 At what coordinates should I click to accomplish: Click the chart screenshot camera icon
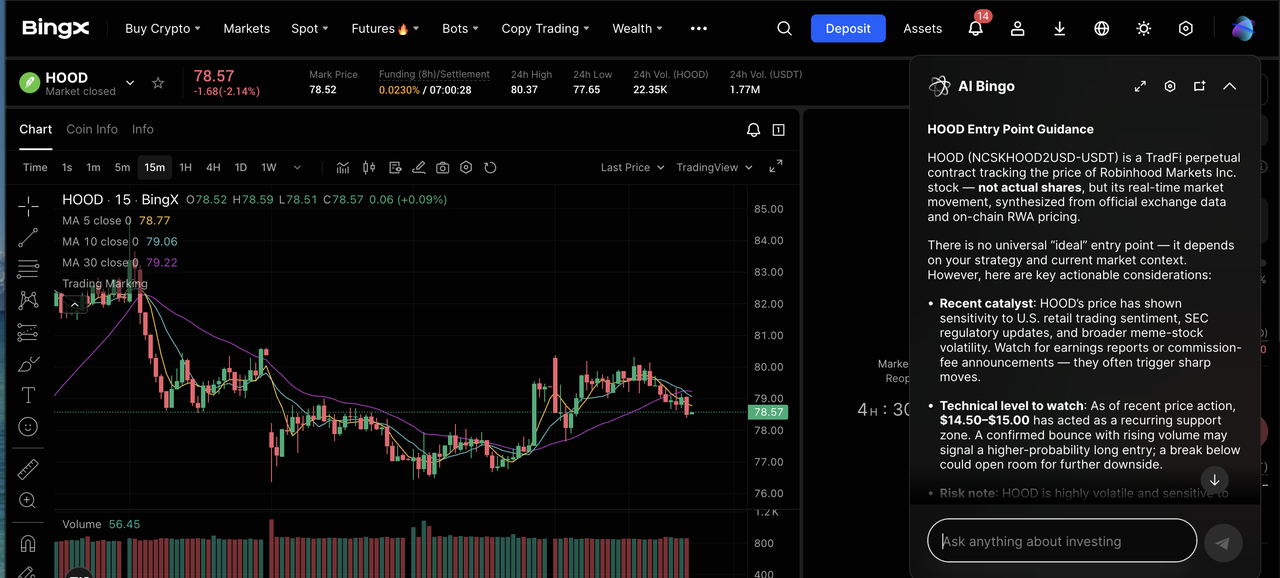pyautogui.click(x=442, y=168)
